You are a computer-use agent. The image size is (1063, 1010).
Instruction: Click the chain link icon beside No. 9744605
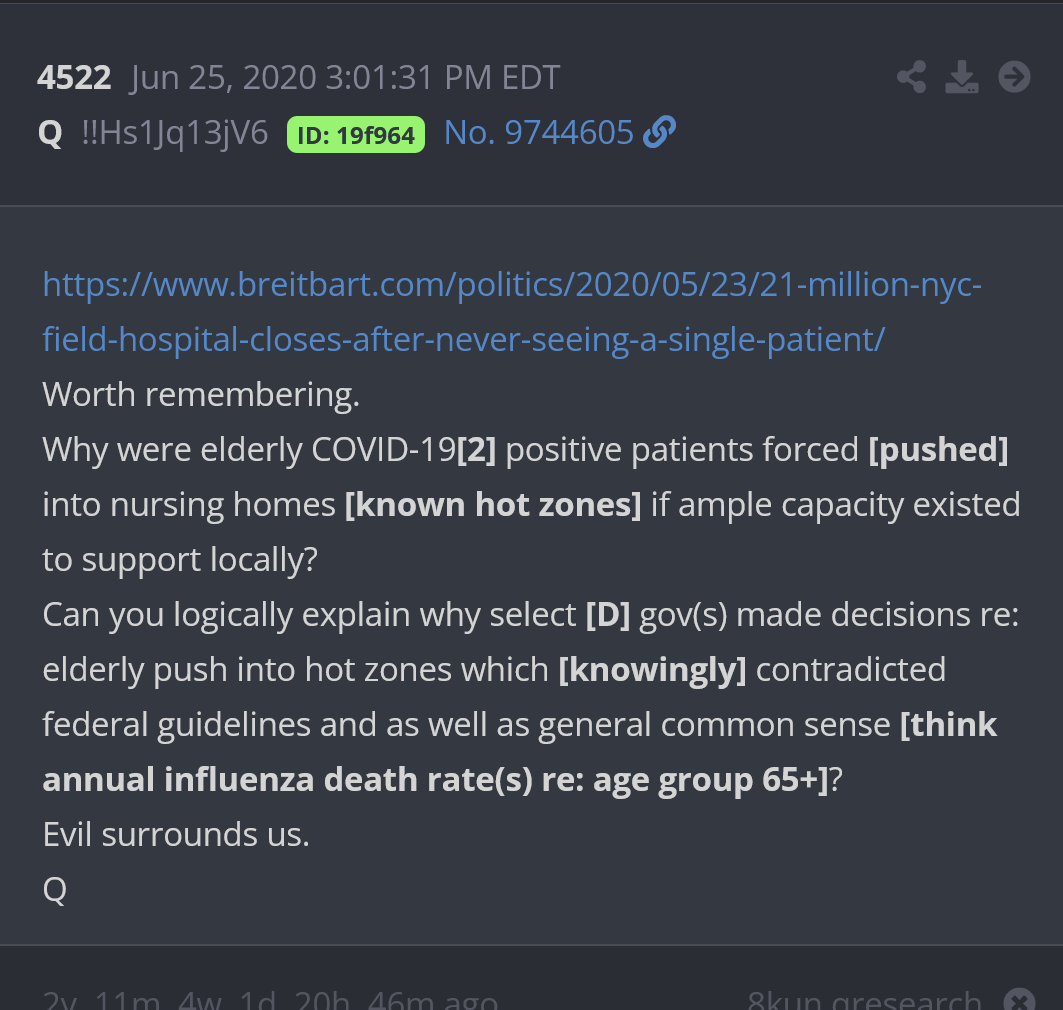tap(660, 132)
